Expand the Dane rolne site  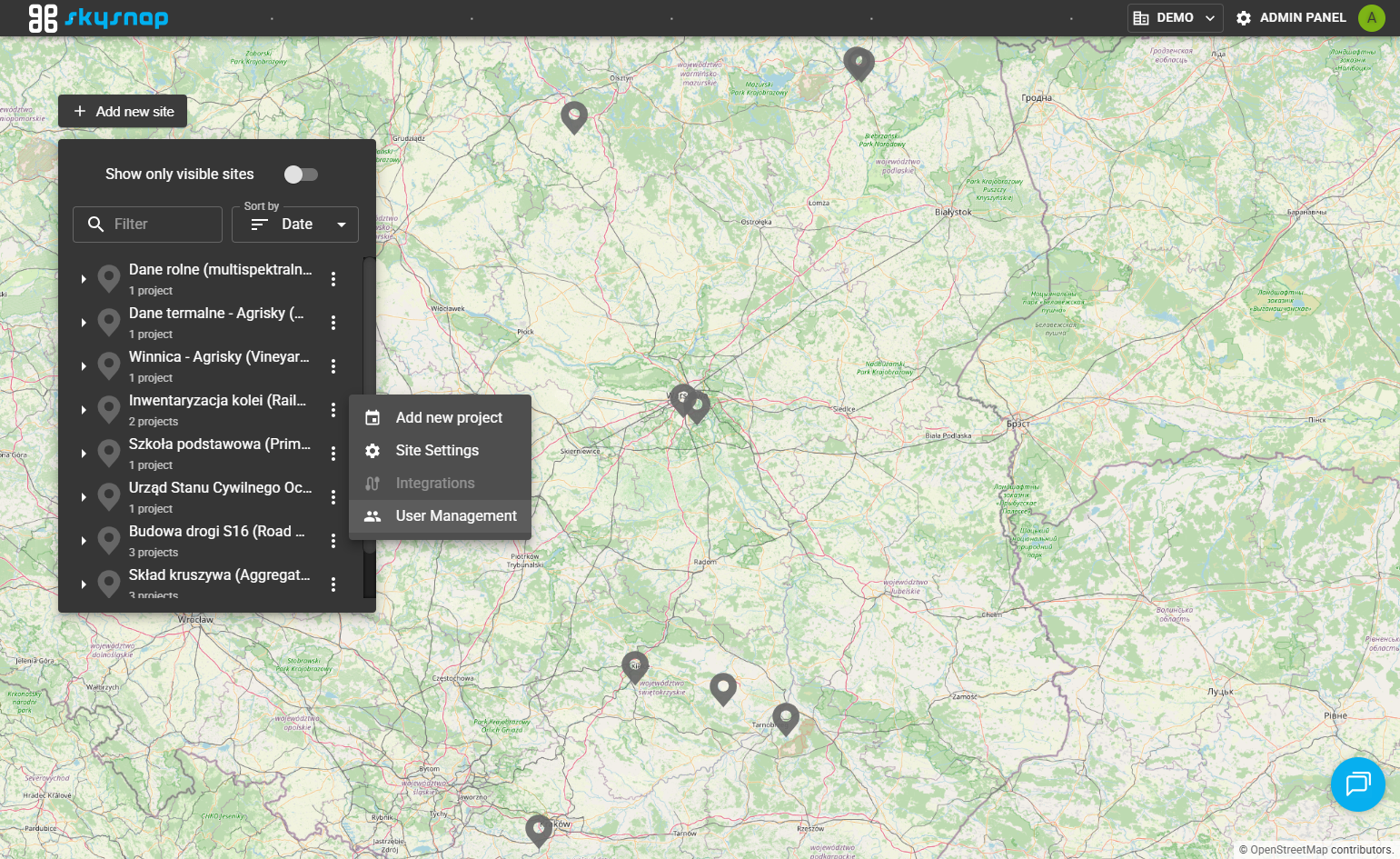(84, 279)
